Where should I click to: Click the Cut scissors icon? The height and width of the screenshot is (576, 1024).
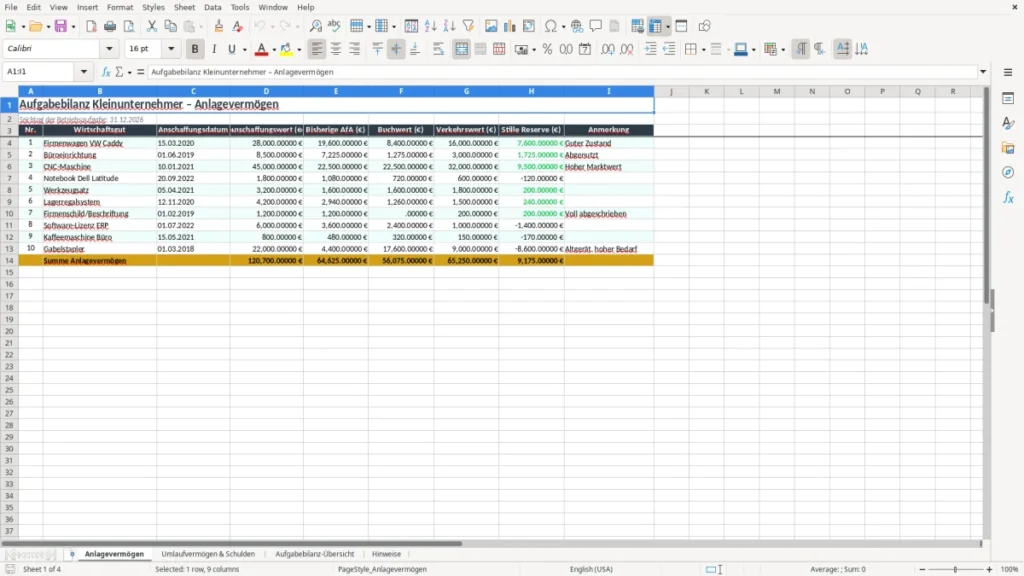(152, 26)
